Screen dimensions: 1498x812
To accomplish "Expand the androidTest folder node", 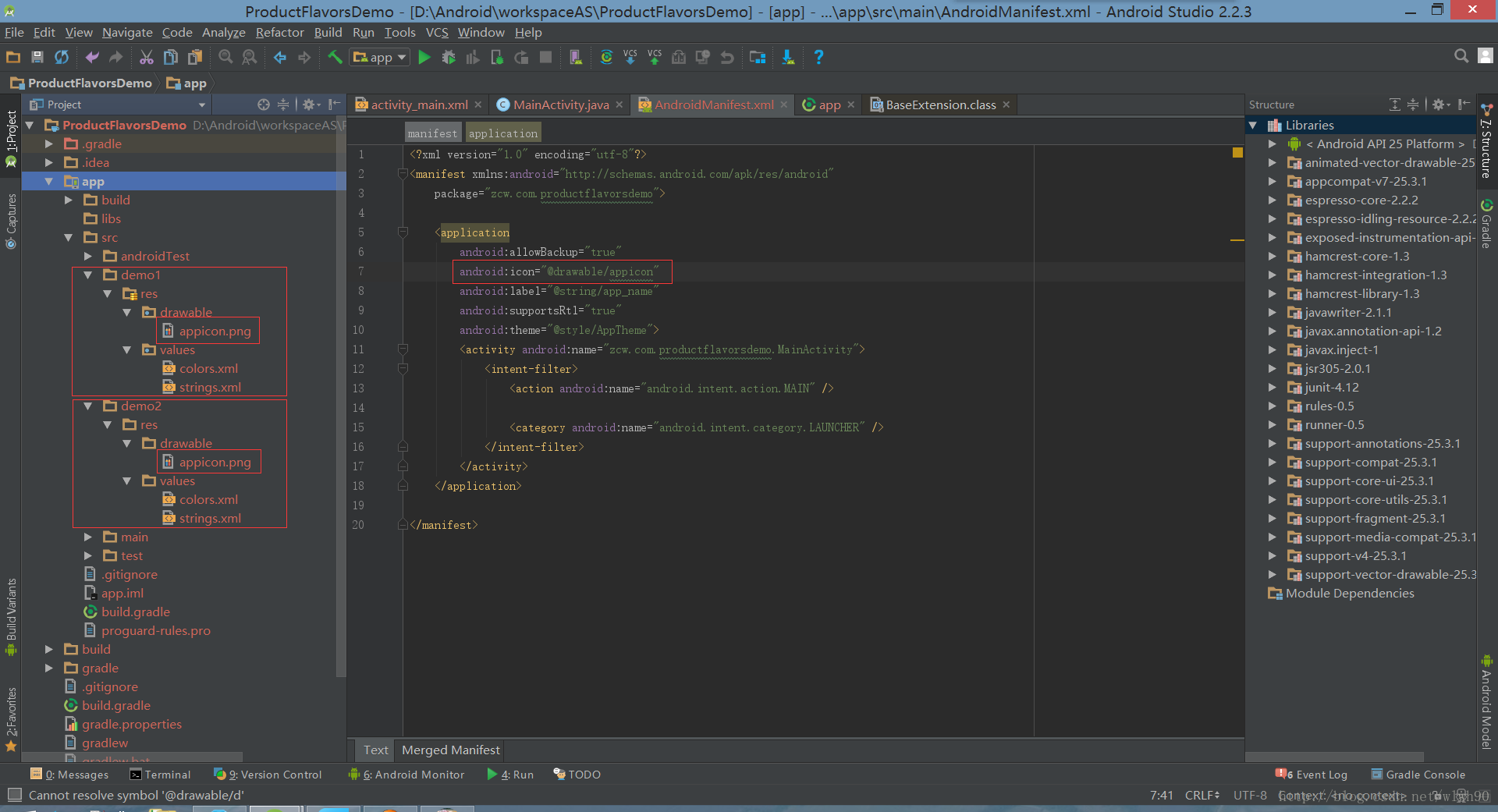I will [88, 256].
